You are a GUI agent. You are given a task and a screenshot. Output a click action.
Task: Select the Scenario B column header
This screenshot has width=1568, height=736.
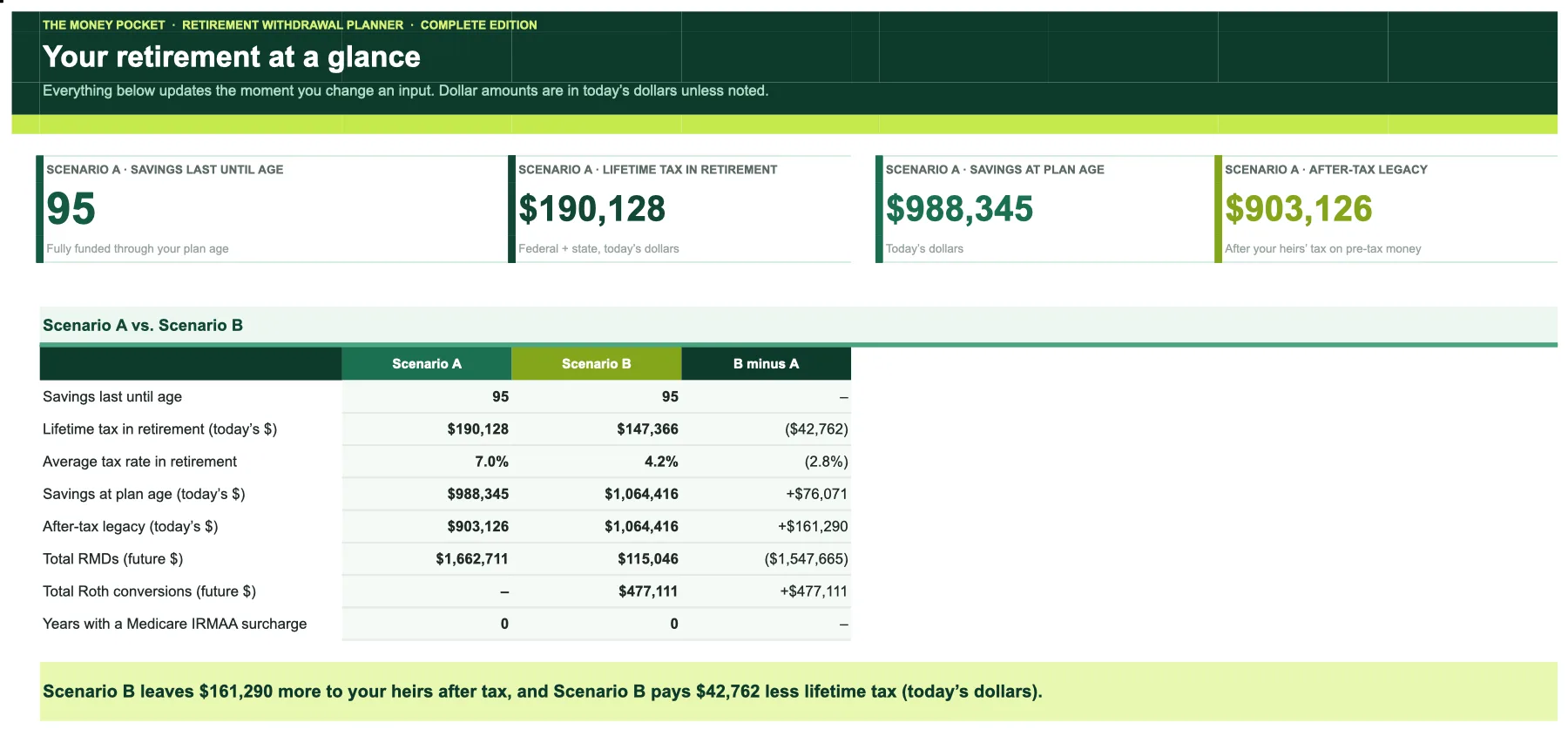tap(596, 364)
